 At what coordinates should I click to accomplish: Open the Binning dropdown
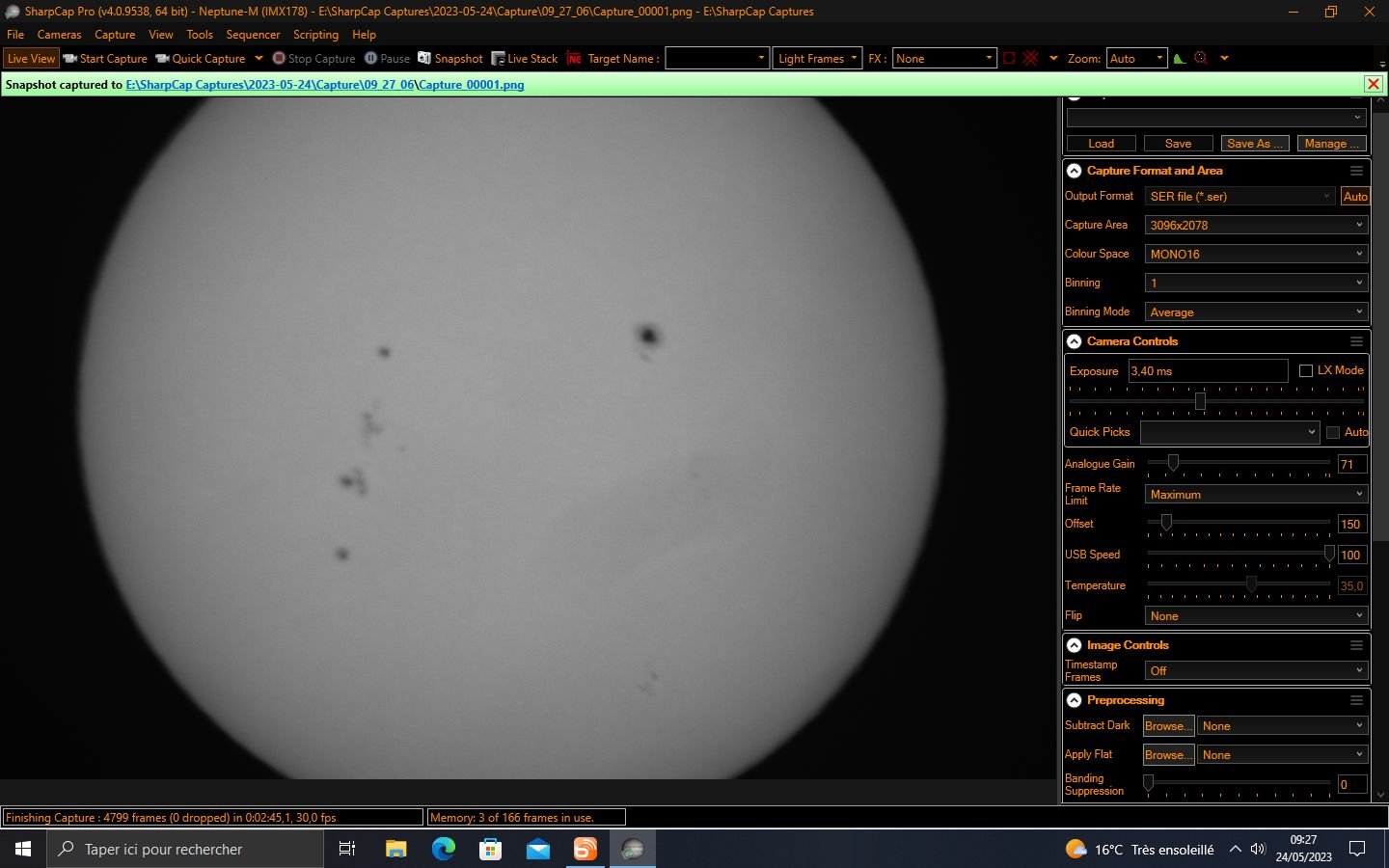[1256, 284]
